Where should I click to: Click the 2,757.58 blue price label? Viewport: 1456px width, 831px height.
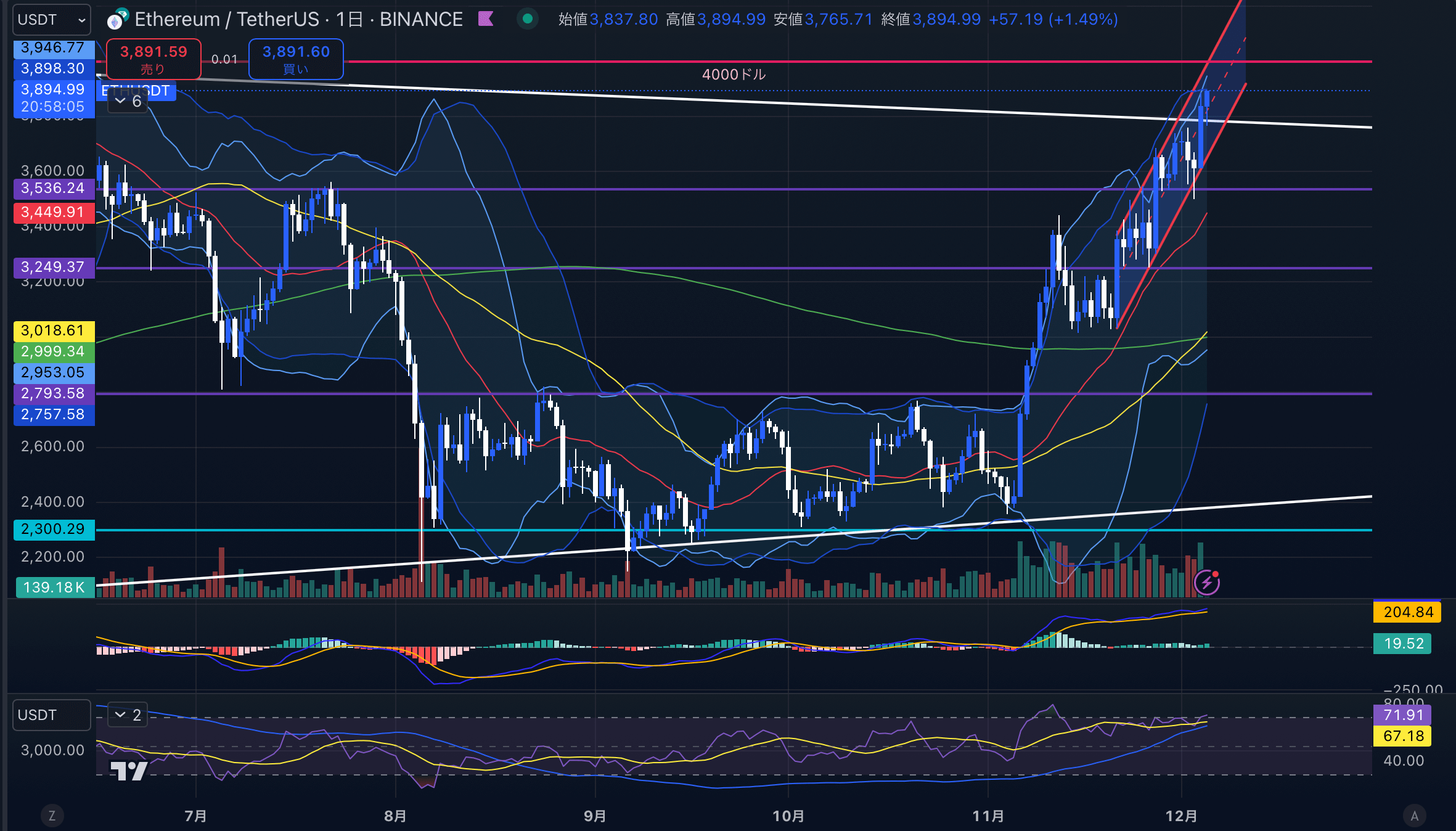54,415
